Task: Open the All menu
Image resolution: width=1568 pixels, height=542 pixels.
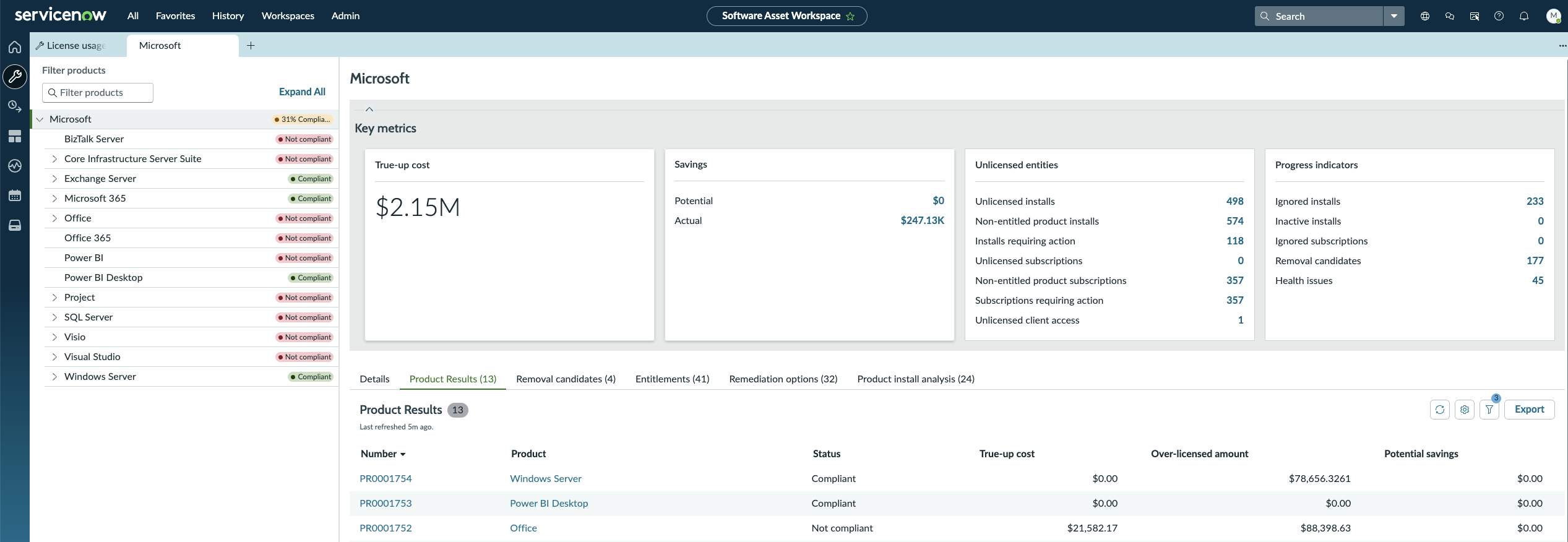Action: [133, 16]
